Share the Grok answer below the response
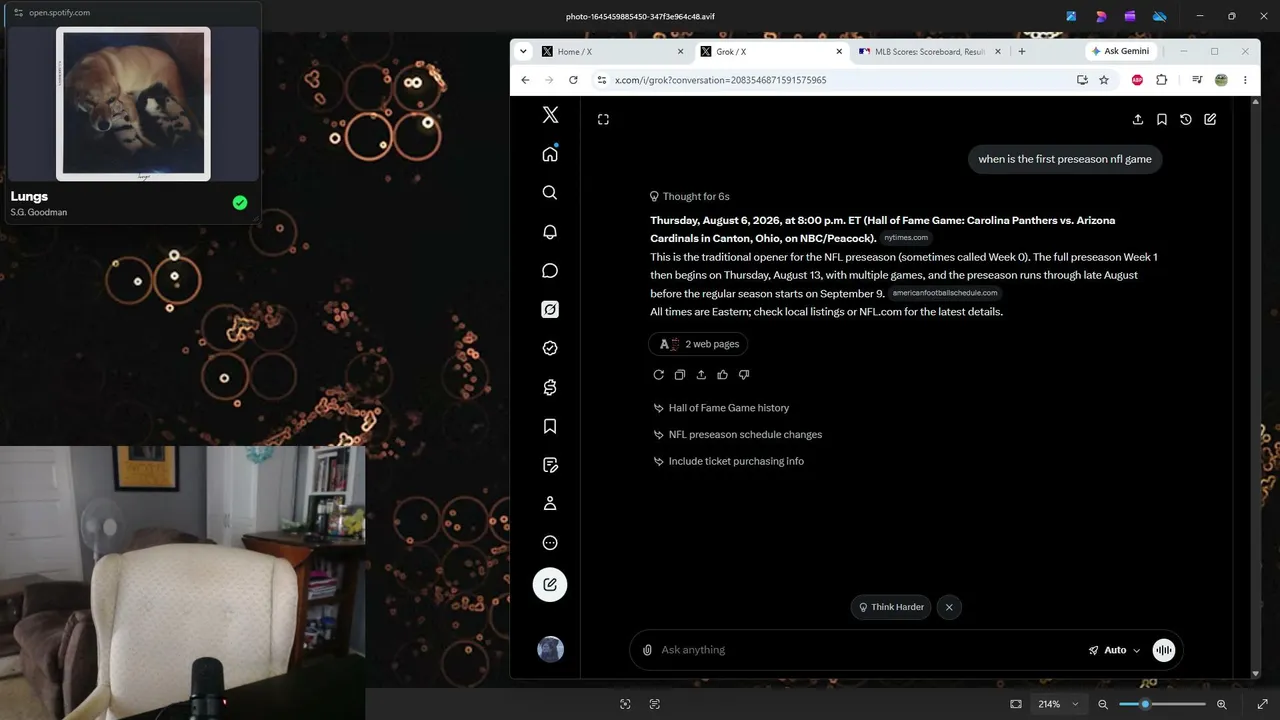 pos(701,375)
